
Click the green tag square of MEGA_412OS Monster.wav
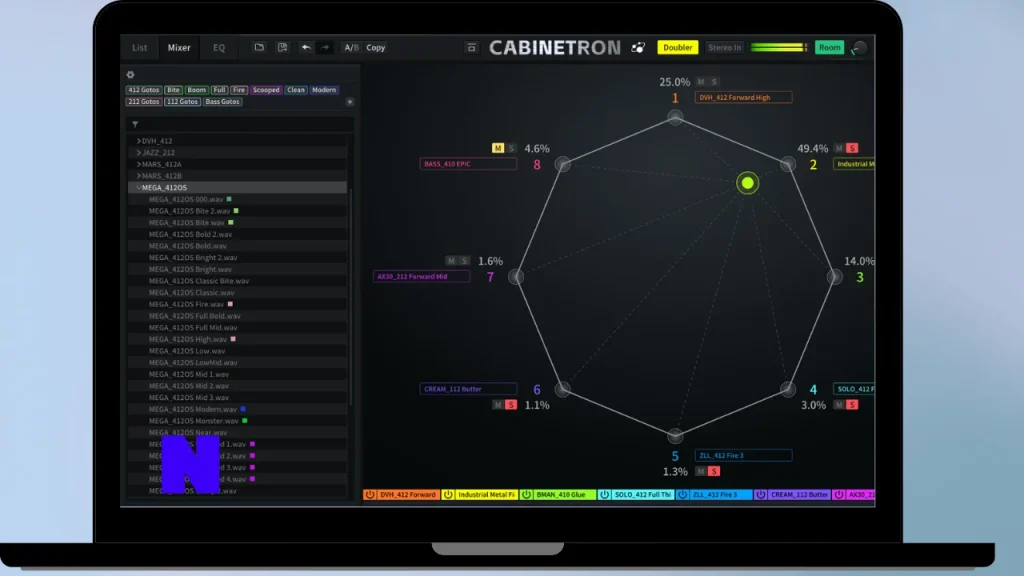coord(245,421)
